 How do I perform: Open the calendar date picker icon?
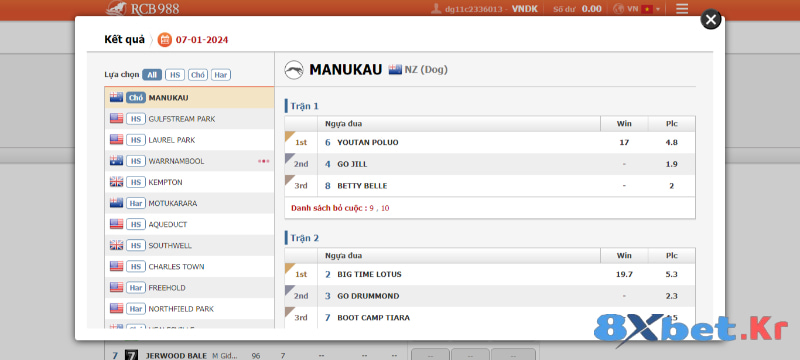click(x=164, y=40)
